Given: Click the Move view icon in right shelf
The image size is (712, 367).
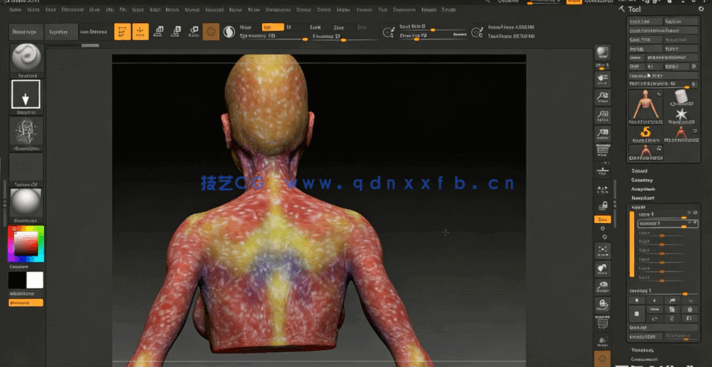Looking at the screenshot, I should [603, 268].
